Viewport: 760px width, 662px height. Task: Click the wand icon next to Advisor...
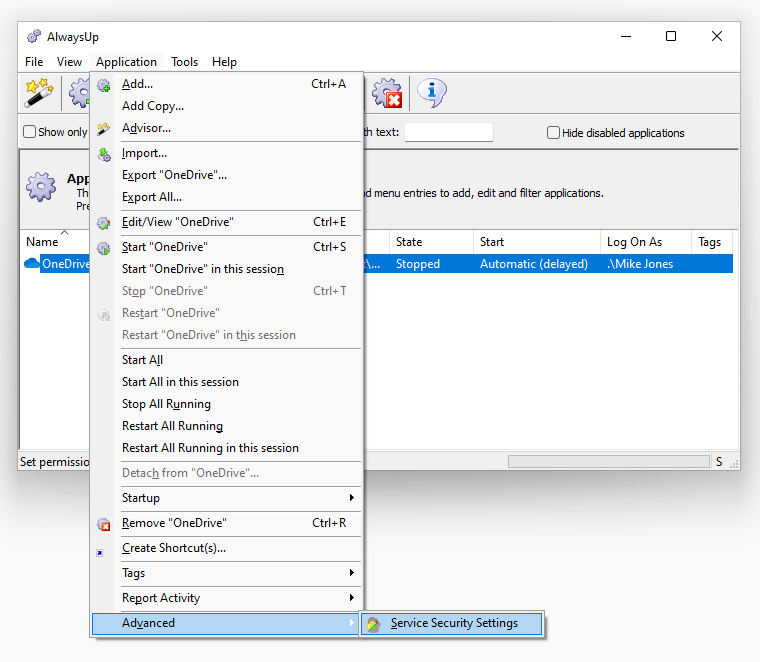(104, 129)
